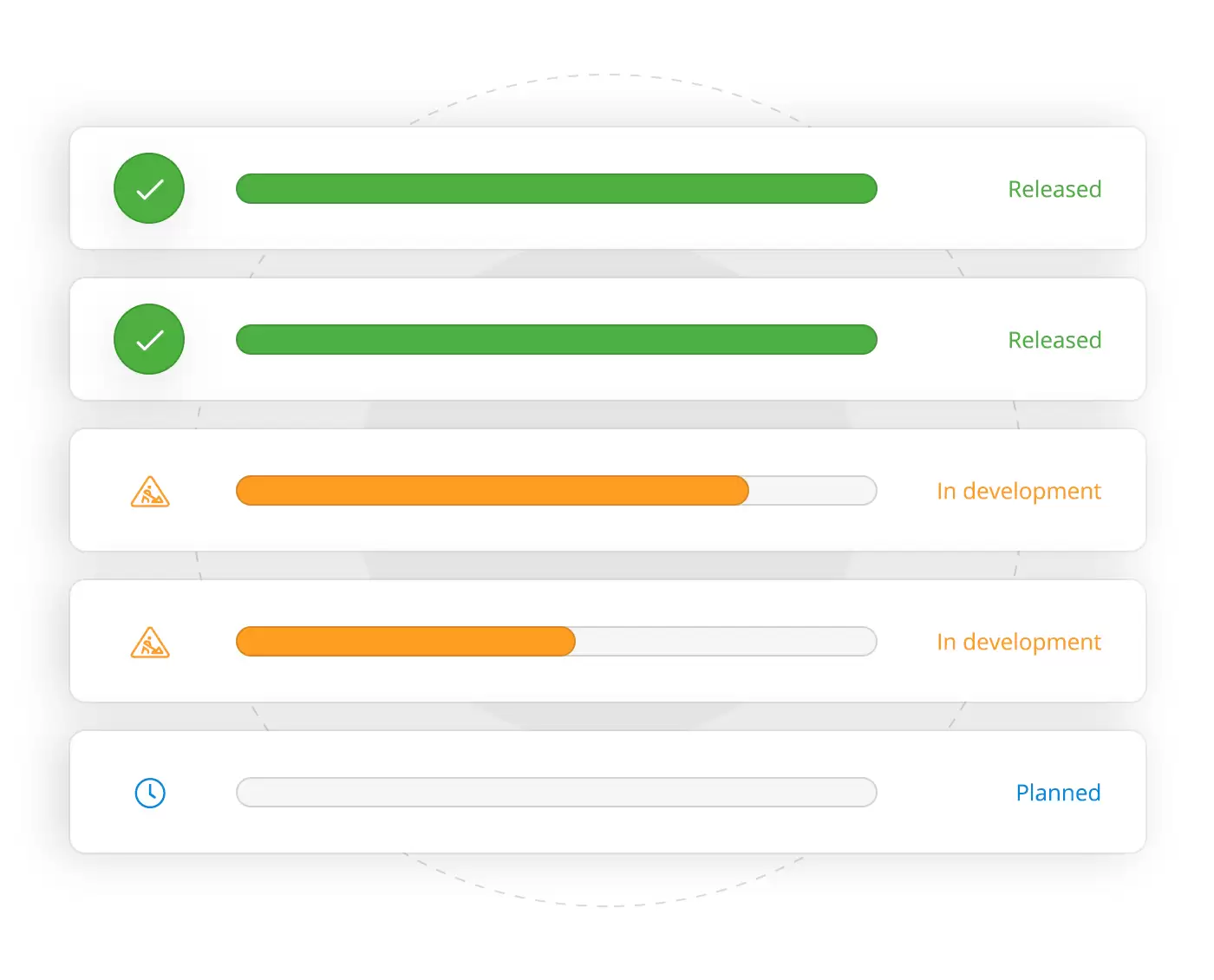Select the Planned feature row card
This screenshot has height=980, width=1214.
pos(607,831)
